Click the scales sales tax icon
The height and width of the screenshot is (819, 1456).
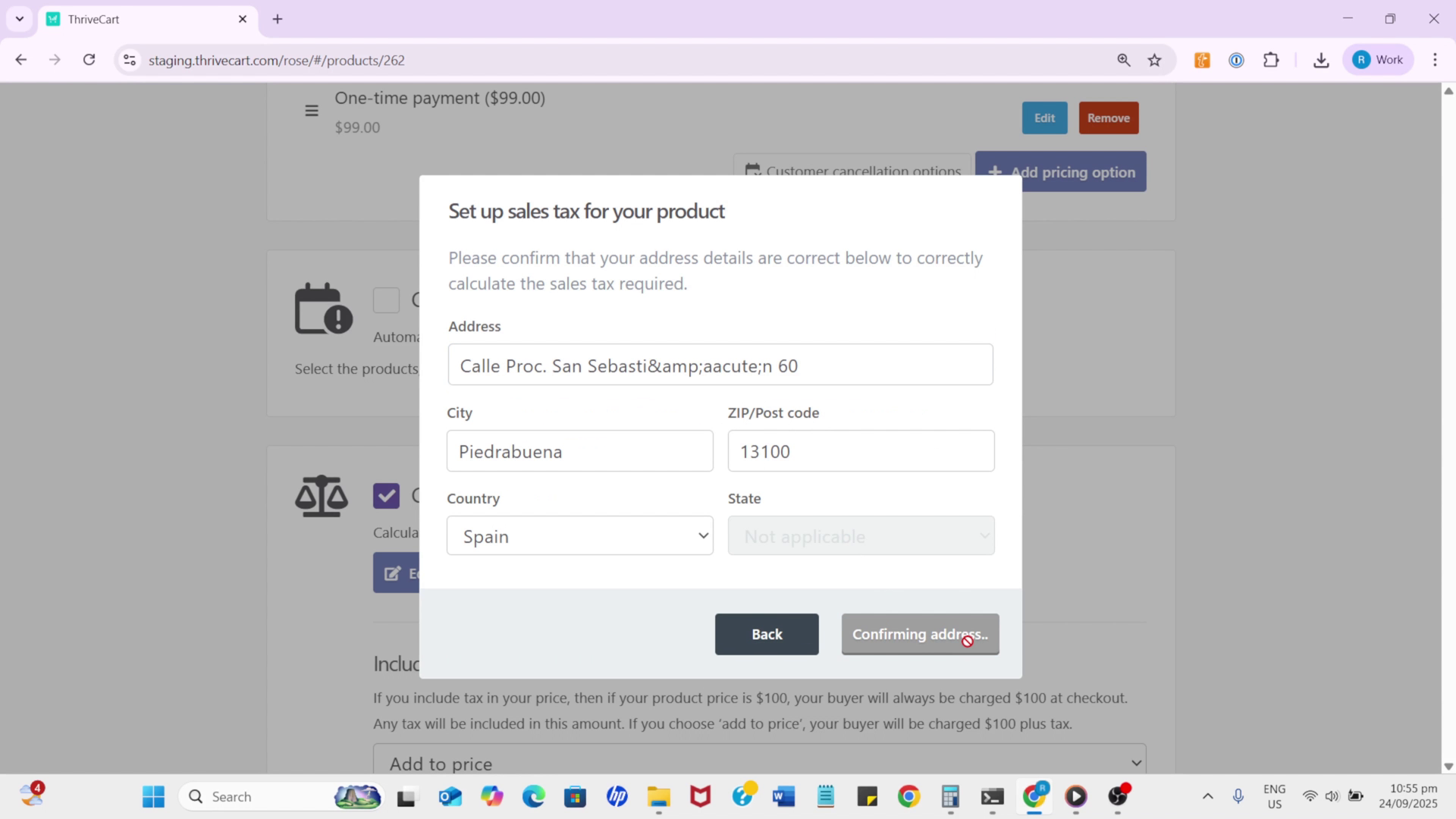pos(322,496)
